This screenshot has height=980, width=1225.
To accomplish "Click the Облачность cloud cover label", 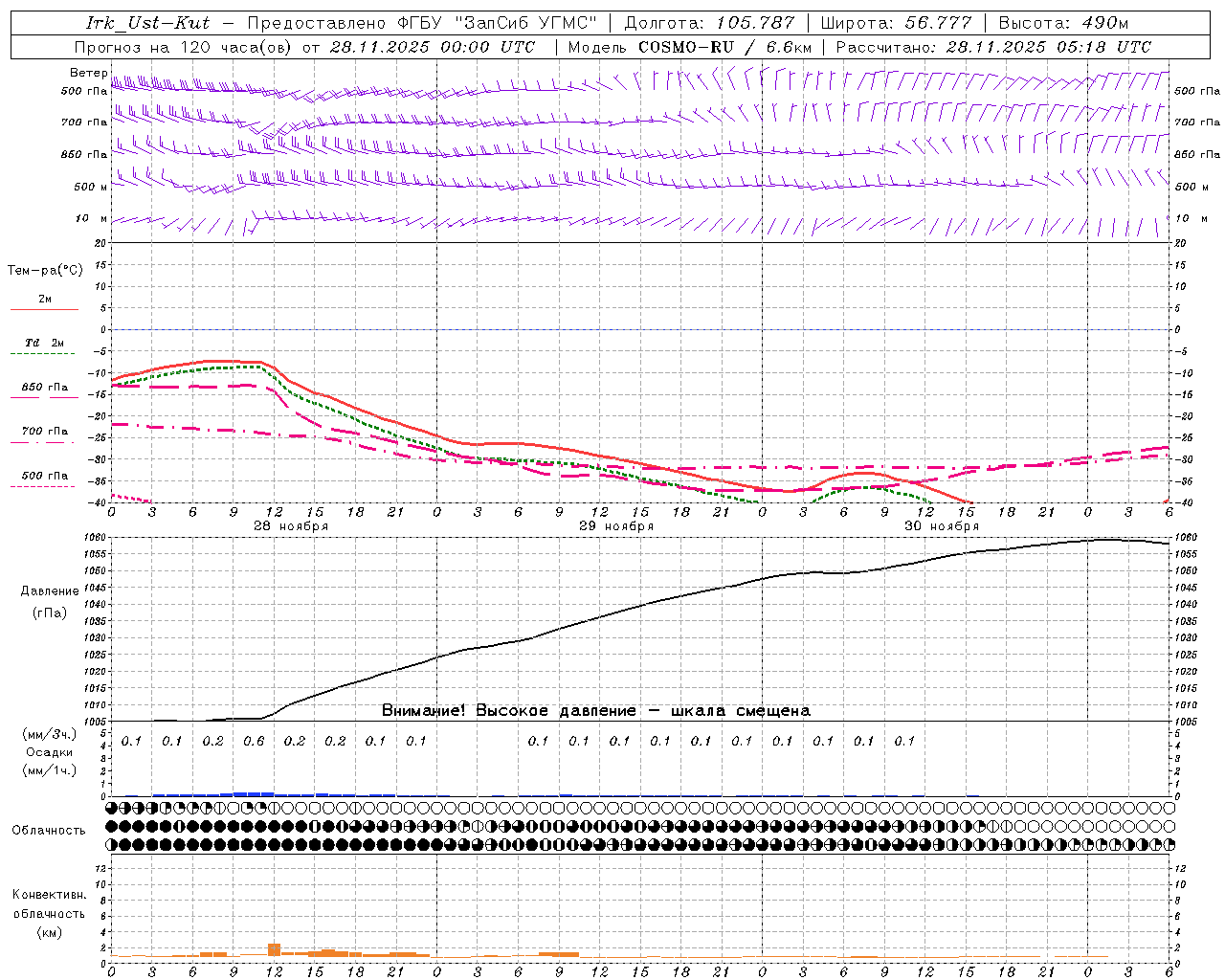I will click(x=49, y=831).
